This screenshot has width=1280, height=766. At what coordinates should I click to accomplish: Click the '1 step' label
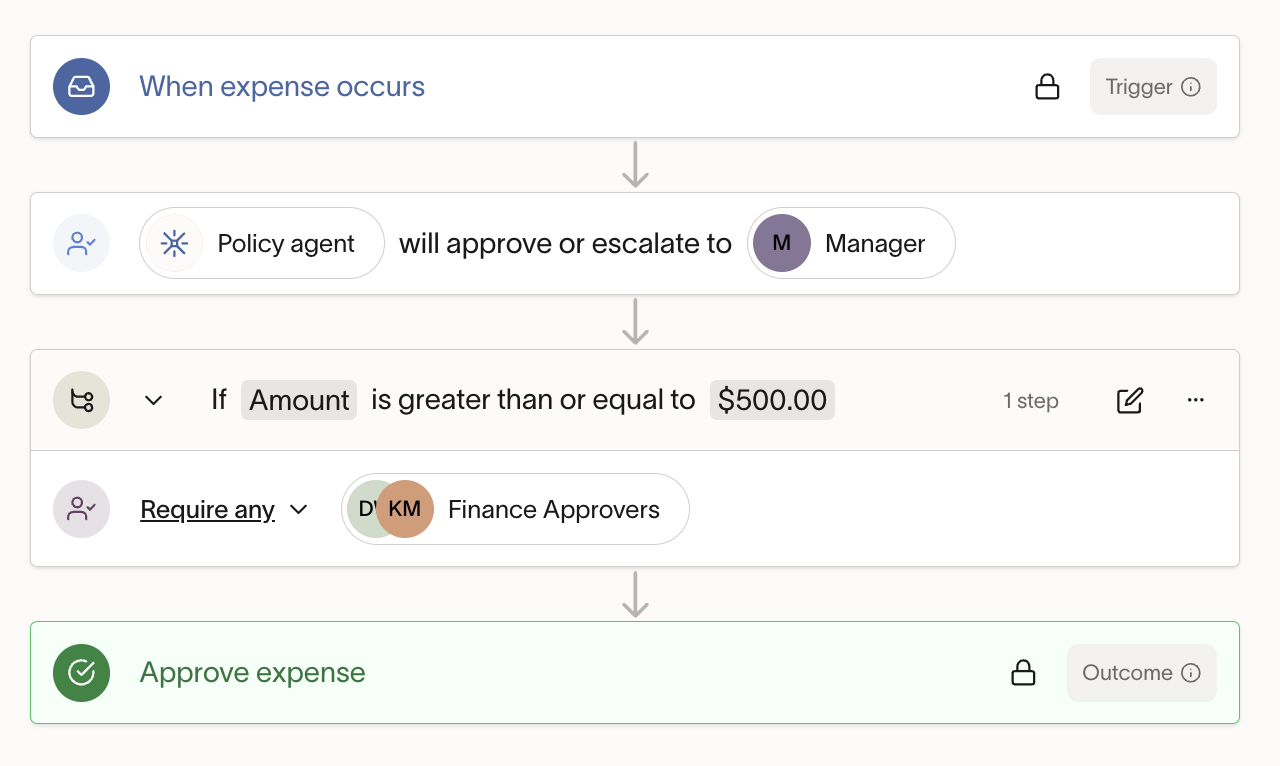coord(1031,401)
